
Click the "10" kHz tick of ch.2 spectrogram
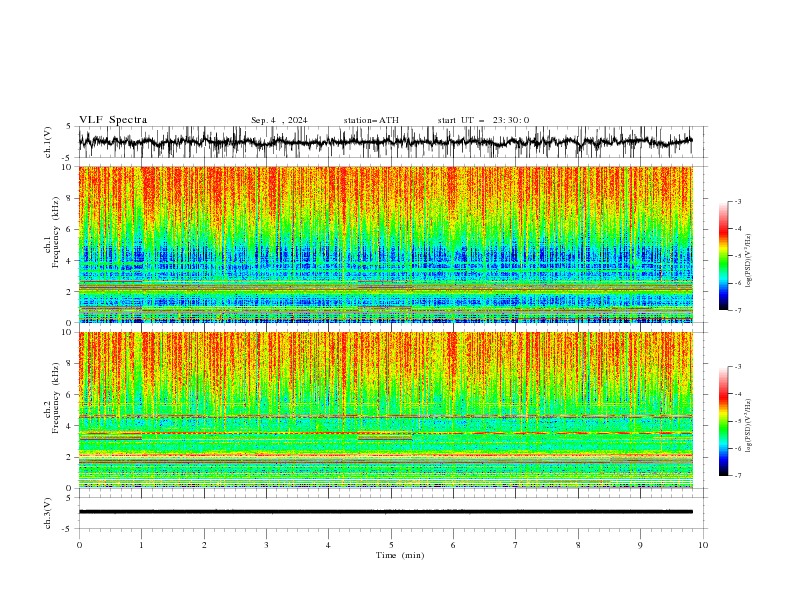pyautogui.click(x=69, y=332)
